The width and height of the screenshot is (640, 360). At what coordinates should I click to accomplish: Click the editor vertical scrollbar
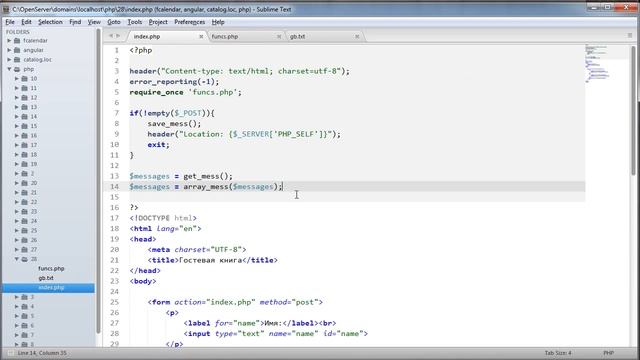click(633, 110)
